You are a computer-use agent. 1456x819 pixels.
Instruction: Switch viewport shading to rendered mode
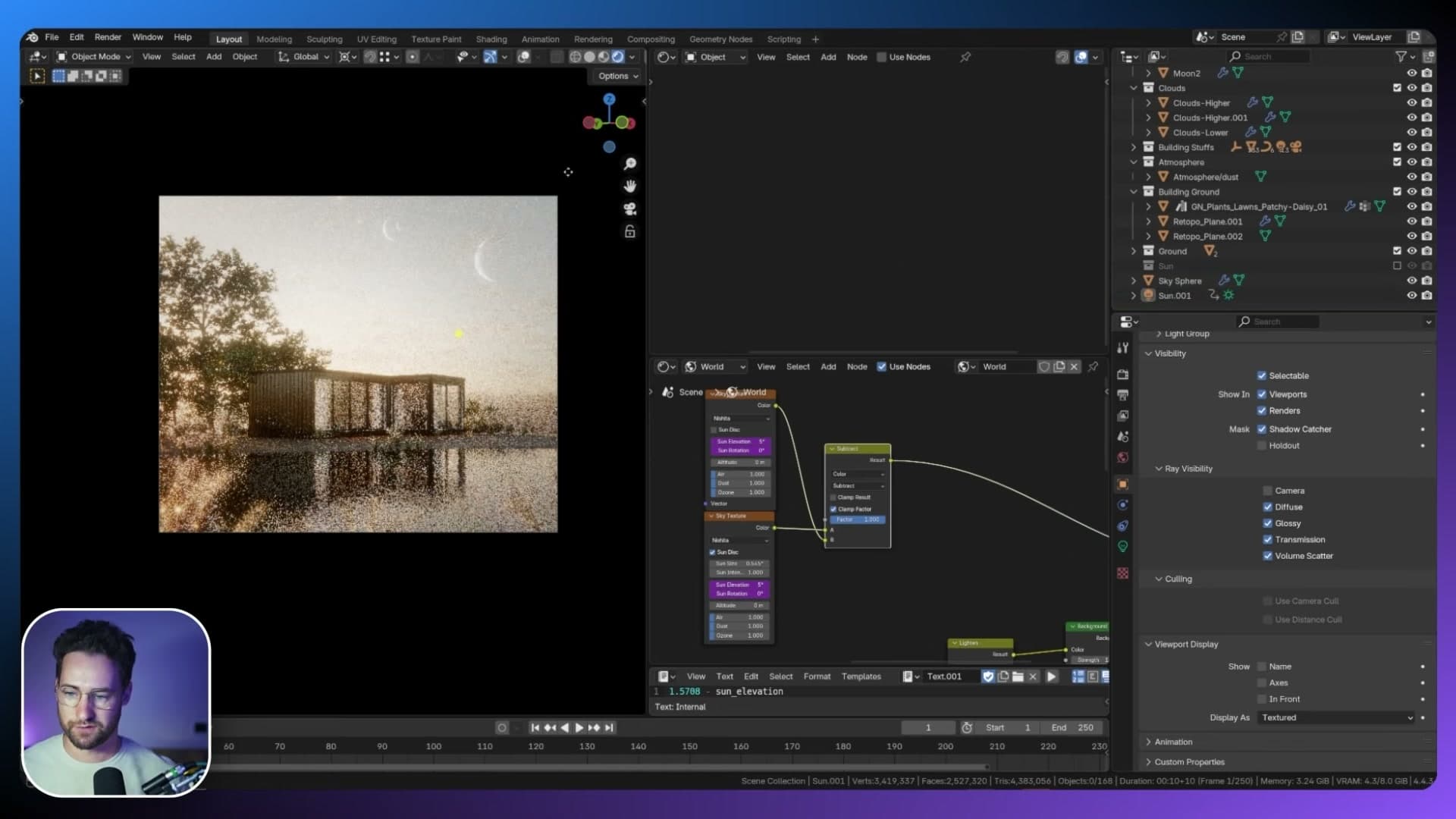pyautogui.click(x=618, y=57)
